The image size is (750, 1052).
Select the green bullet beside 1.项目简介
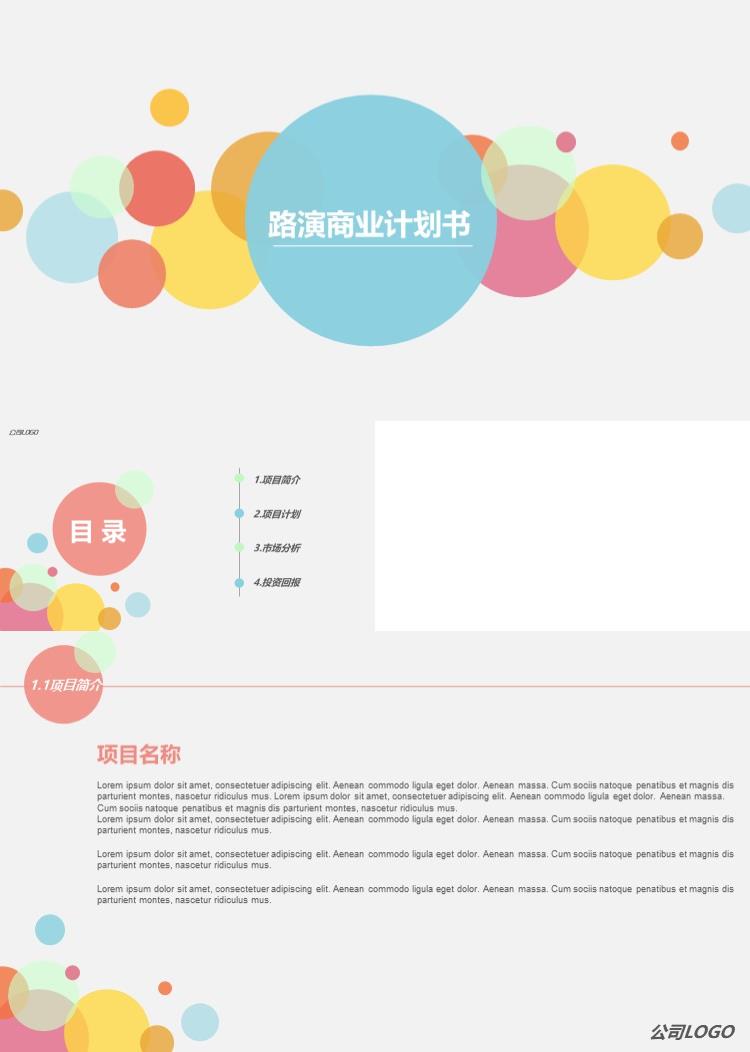(x=239, y=479)
